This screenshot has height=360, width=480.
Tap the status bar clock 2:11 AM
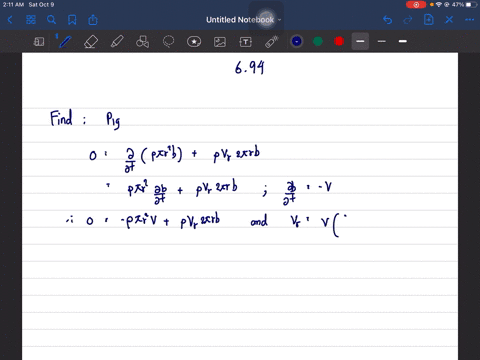point(13,5)
